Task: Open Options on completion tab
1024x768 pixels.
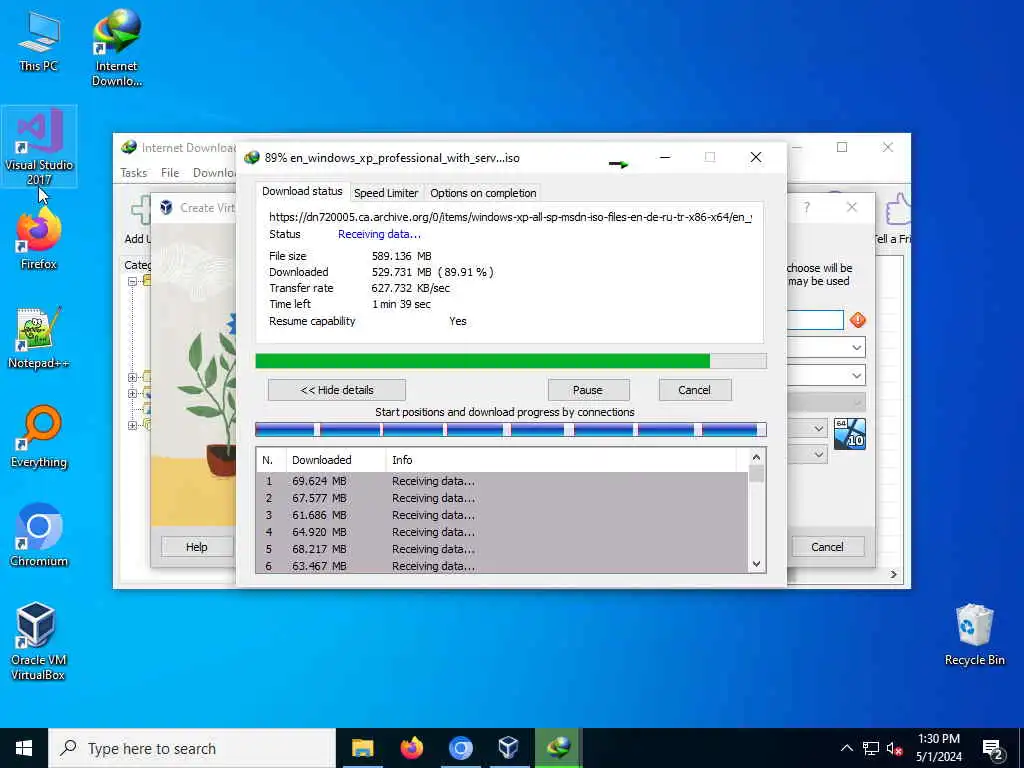Action: coord(483,193)
